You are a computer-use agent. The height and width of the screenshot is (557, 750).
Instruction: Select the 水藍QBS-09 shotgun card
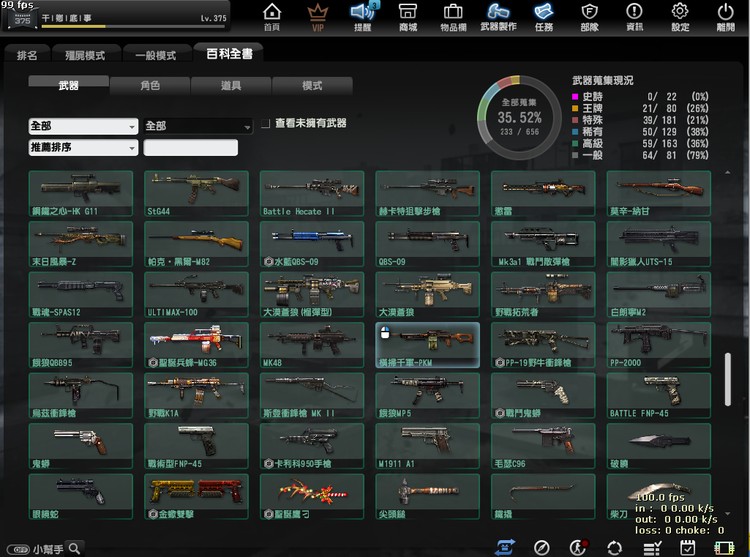pyautogui.click(x=312, y=244)
